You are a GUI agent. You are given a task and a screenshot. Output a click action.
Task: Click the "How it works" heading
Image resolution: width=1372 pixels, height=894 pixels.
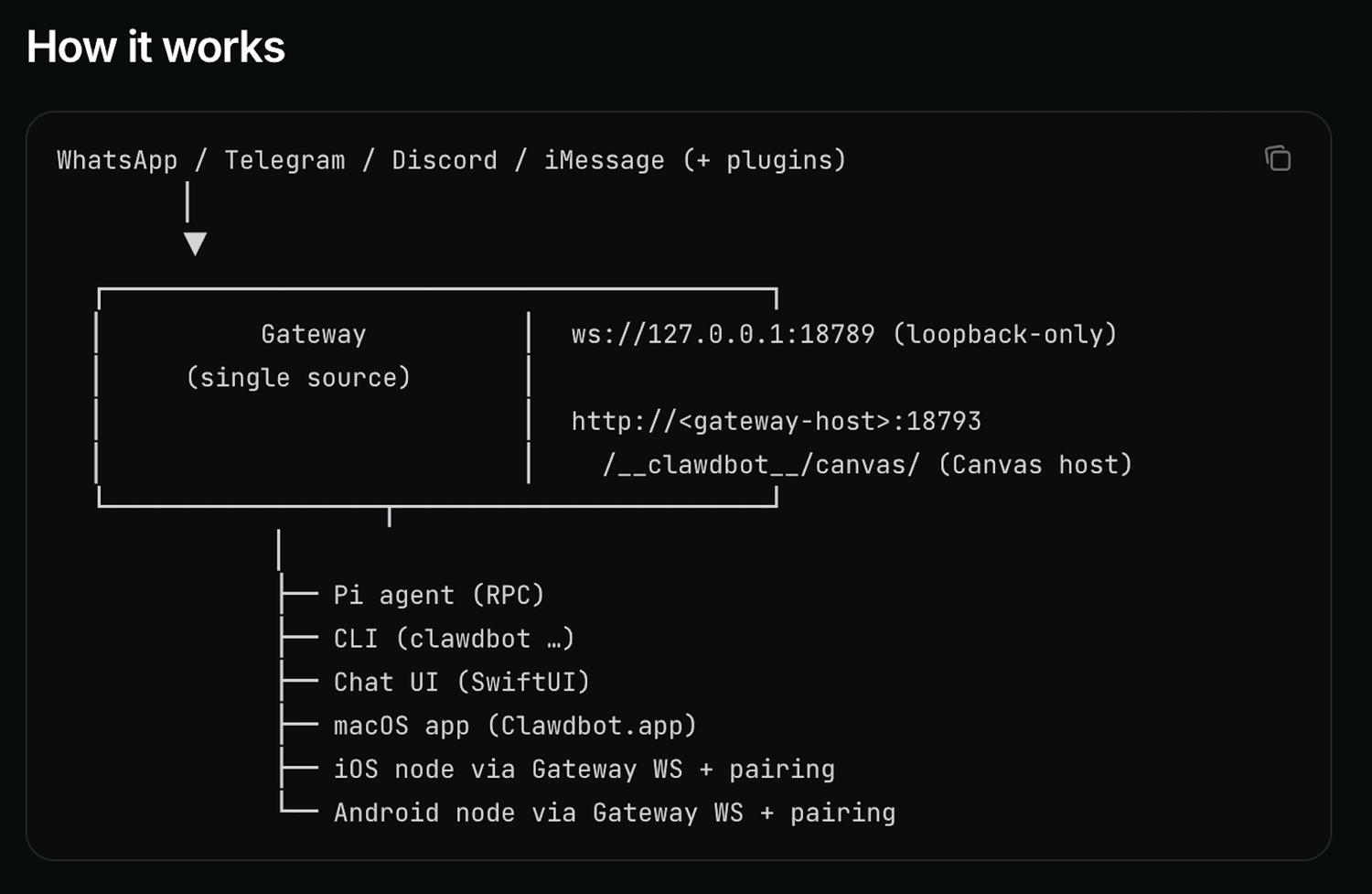[x=155, y=47]
